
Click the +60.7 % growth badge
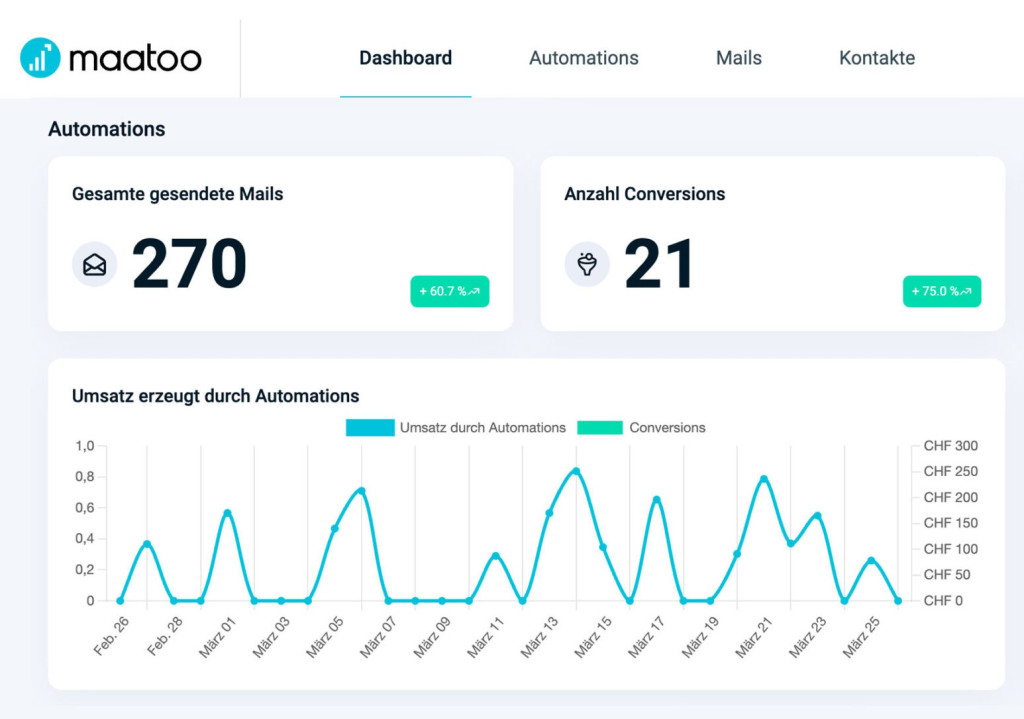click(x=450, y=291)
